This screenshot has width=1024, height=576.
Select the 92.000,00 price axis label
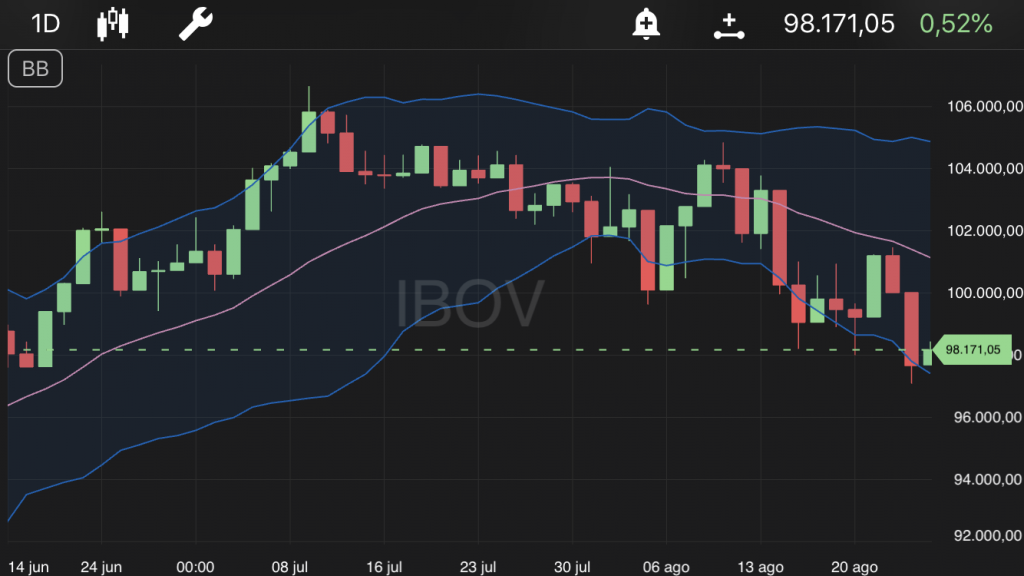[988, 536]
